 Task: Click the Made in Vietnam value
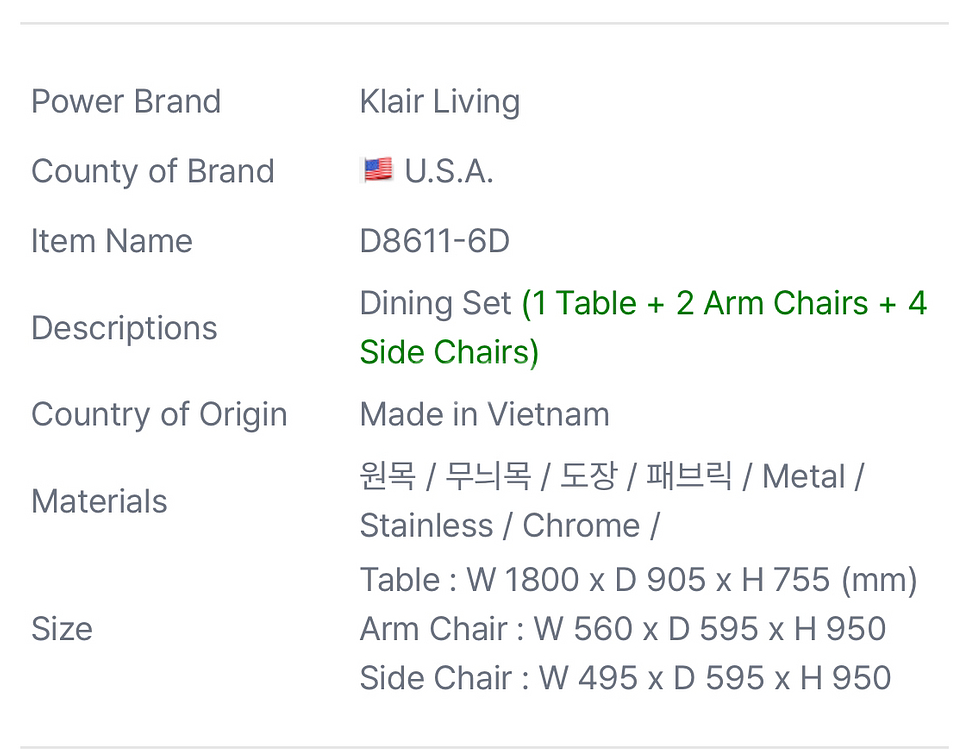[484, 414]
